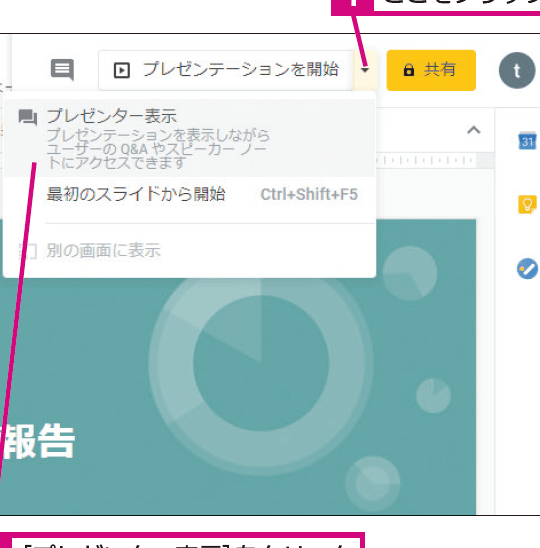Screen dimensions: 540x548
Task: Select プレゼンター表示 from the dropdown menu
Action: pos(189,138)
